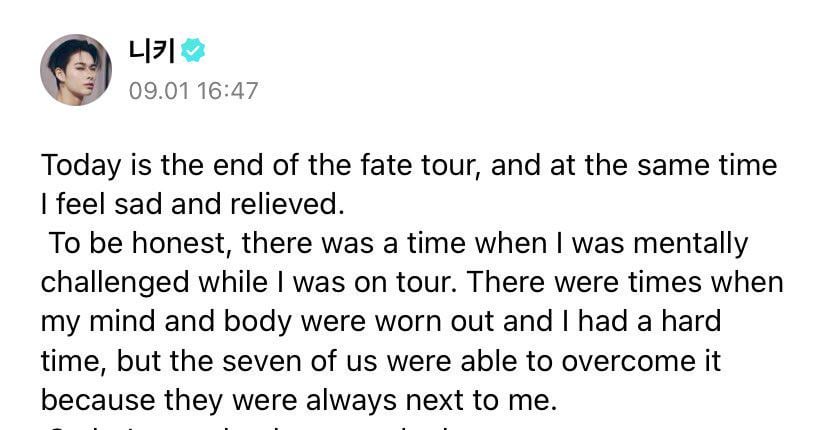
Task: Click the sentence 'I feel sad and relieved.'
Action: (x=193, y=204)
